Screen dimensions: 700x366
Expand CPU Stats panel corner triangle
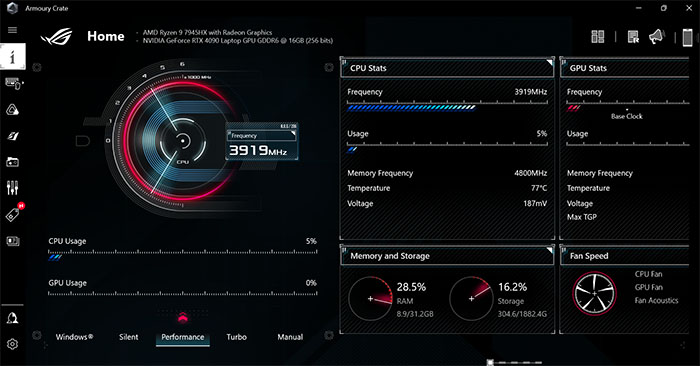(549, 63)
